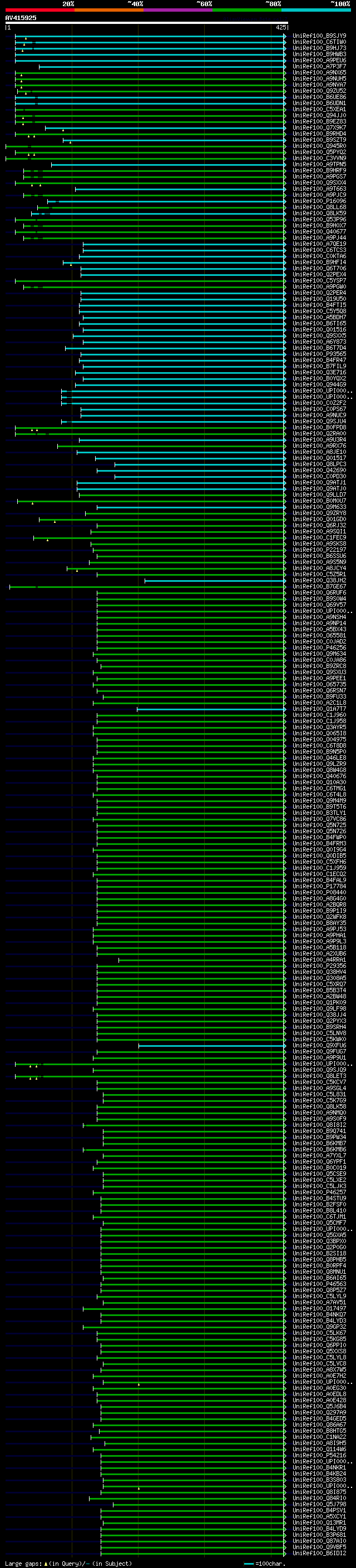
Task: Select hit UniRef100_Q2PEX4
Action: [x=319, y=275]
